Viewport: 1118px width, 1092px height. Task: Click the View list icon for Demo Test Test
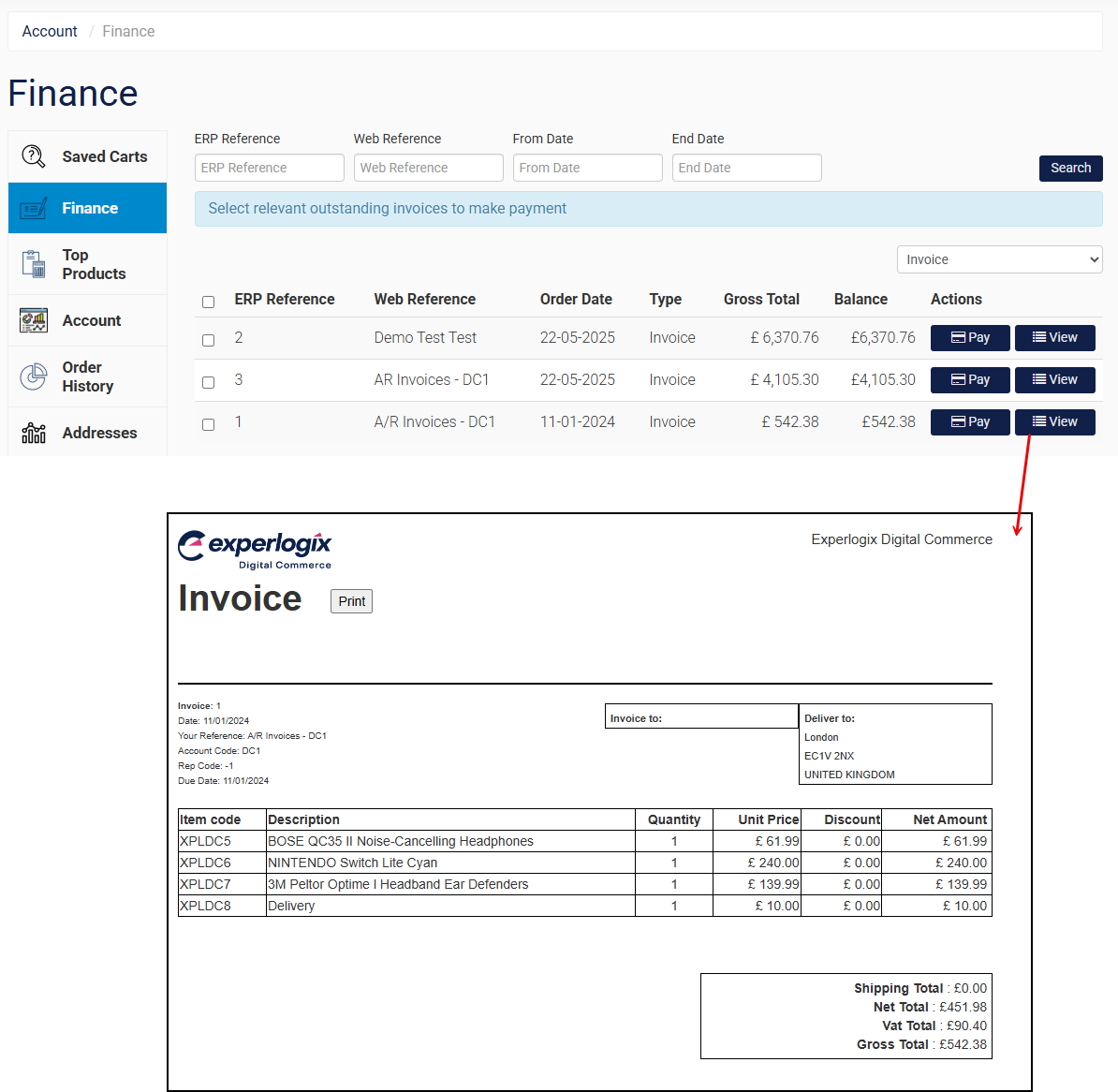(x=1037, y=337)
